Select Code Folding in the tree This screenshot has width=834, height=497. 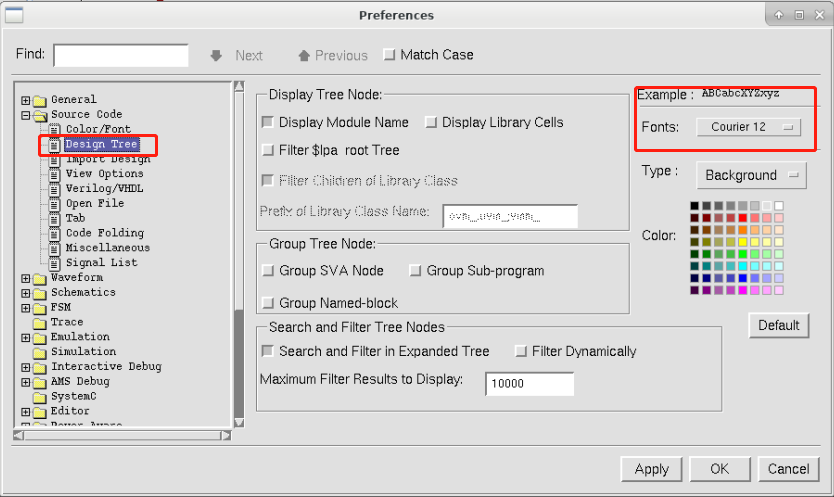[105, 233]
